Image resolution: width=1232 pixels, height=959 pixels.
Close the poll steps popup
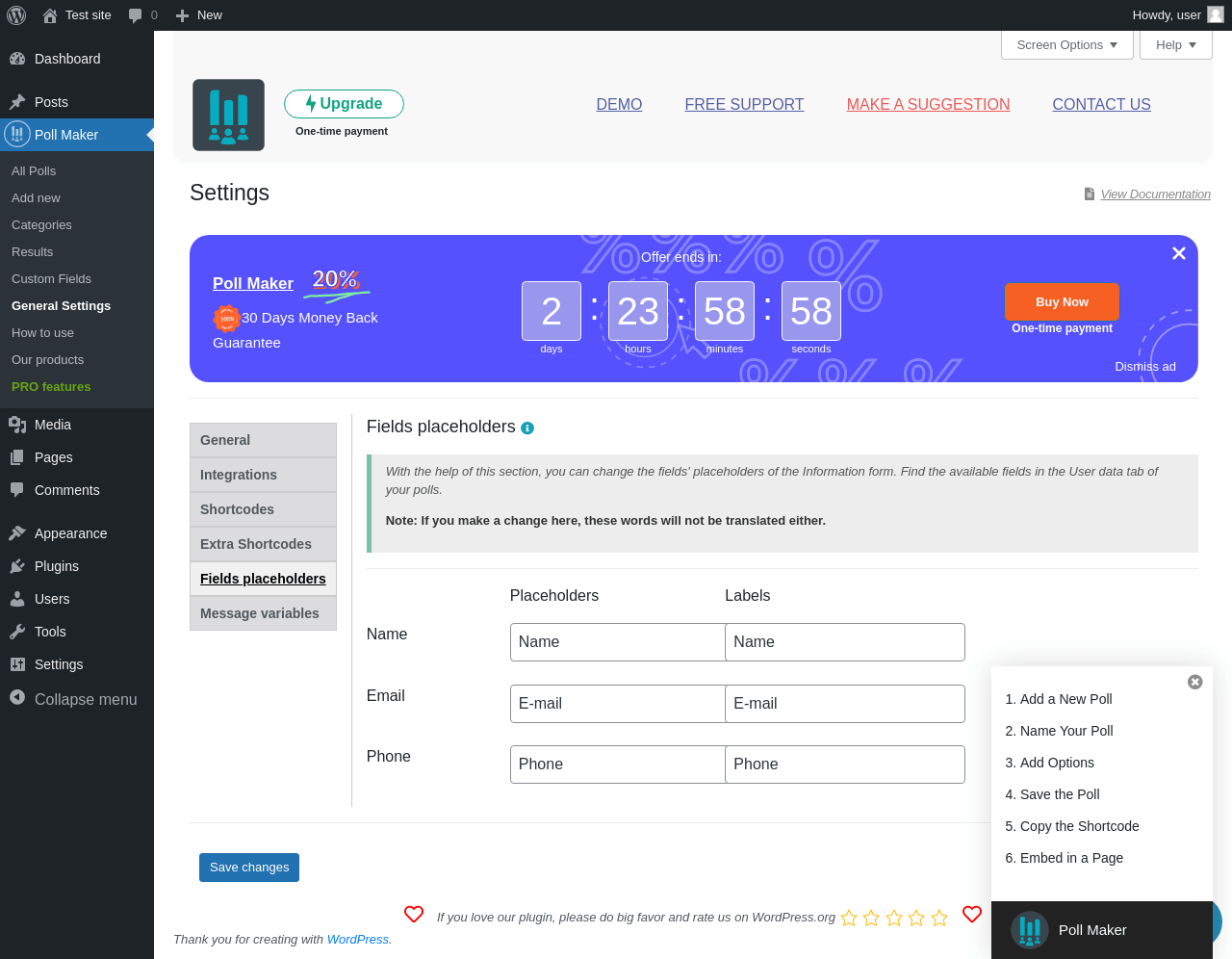point(1195,682)
